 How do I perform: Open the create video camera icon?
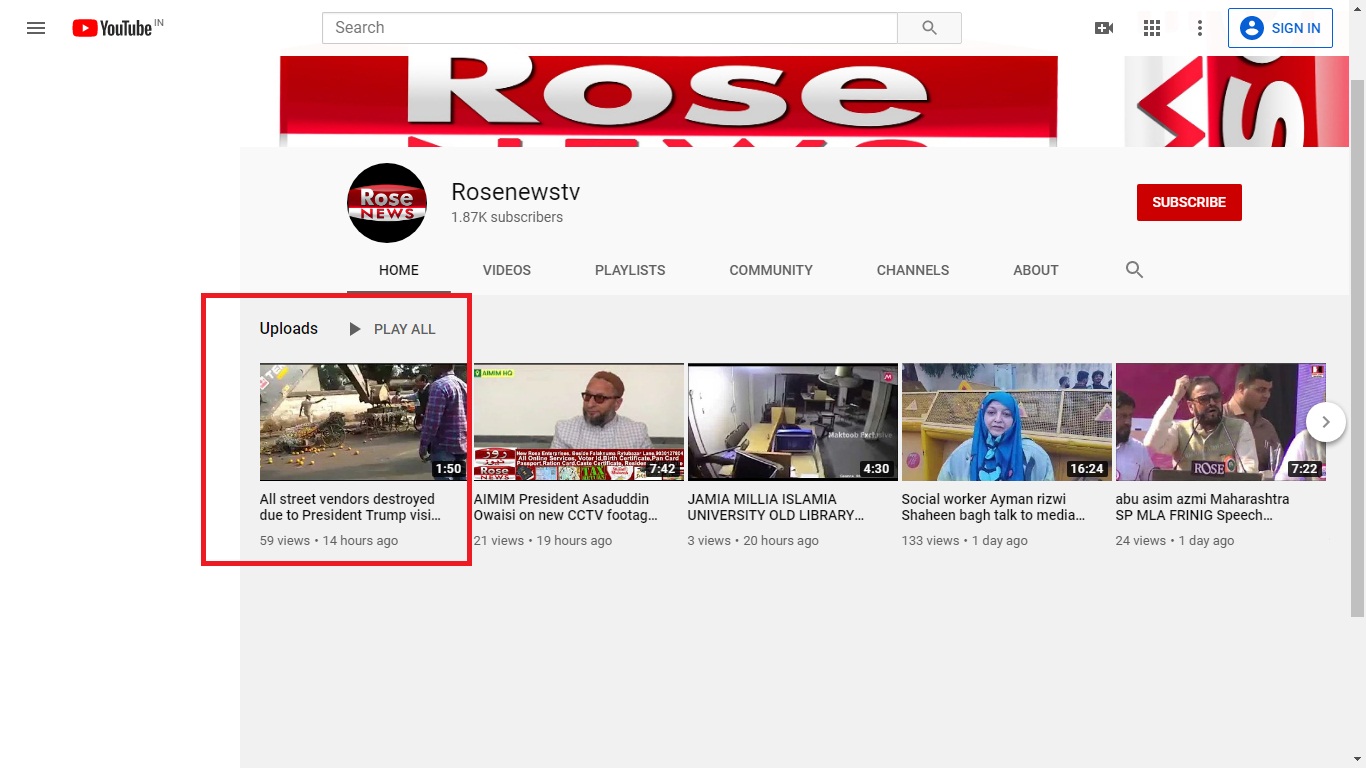pyautogui.click(x=1104, y=28)
